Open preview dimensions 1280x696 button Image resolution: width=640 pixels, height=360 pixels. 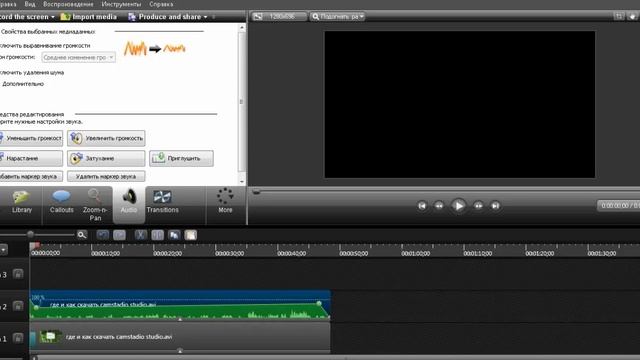(278, 17)
